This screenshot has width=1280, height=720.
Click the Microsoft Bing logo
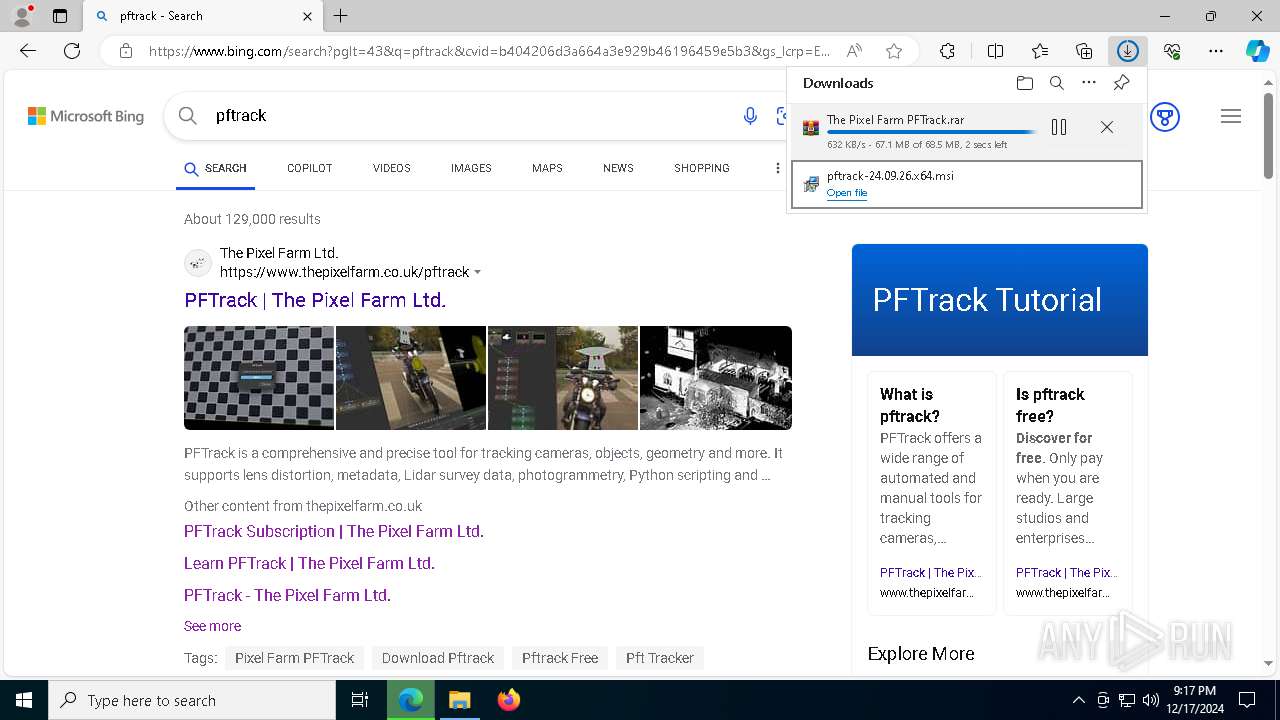86,116
